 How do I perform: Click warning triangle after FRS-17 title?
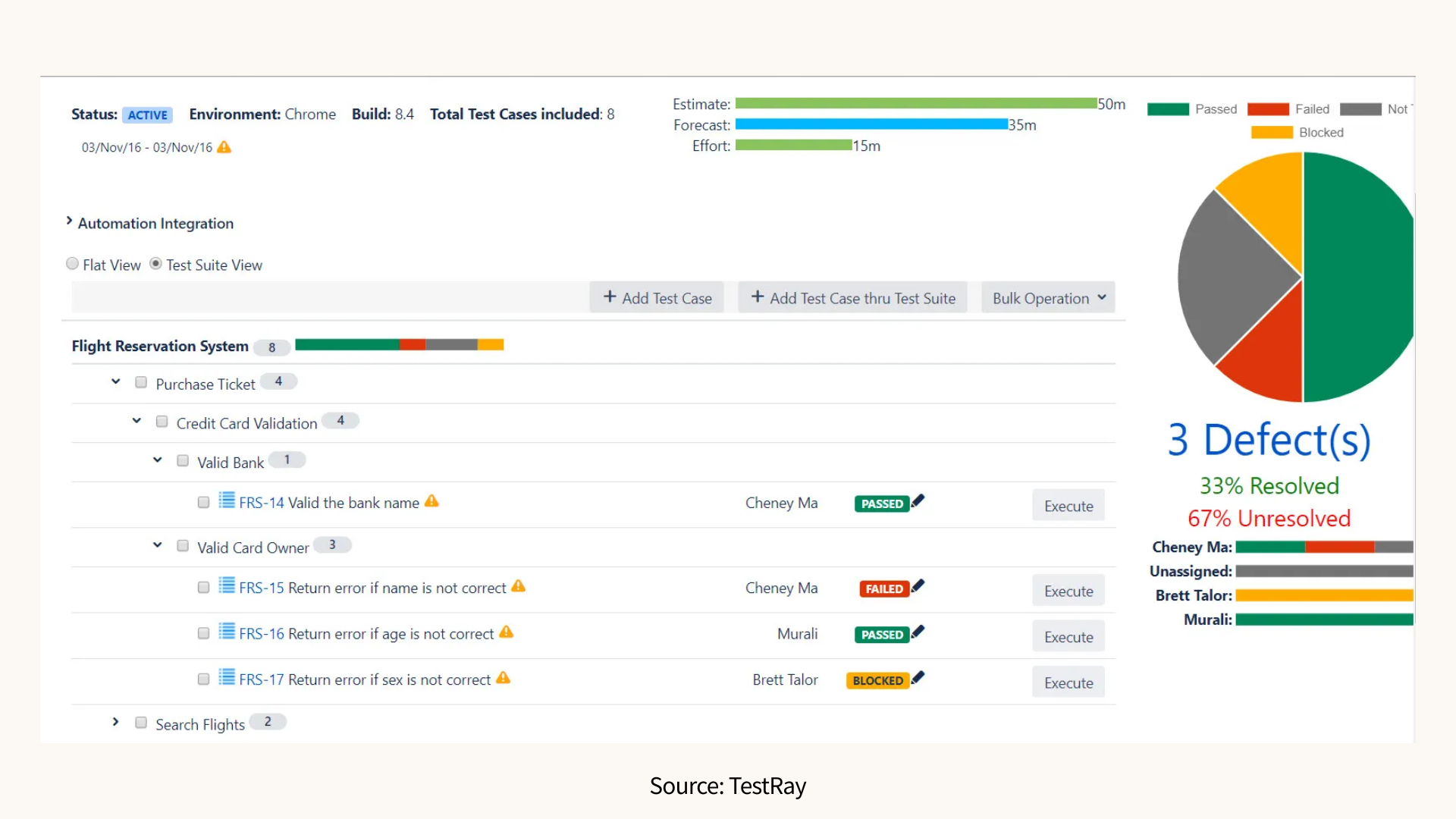point(503,678)
